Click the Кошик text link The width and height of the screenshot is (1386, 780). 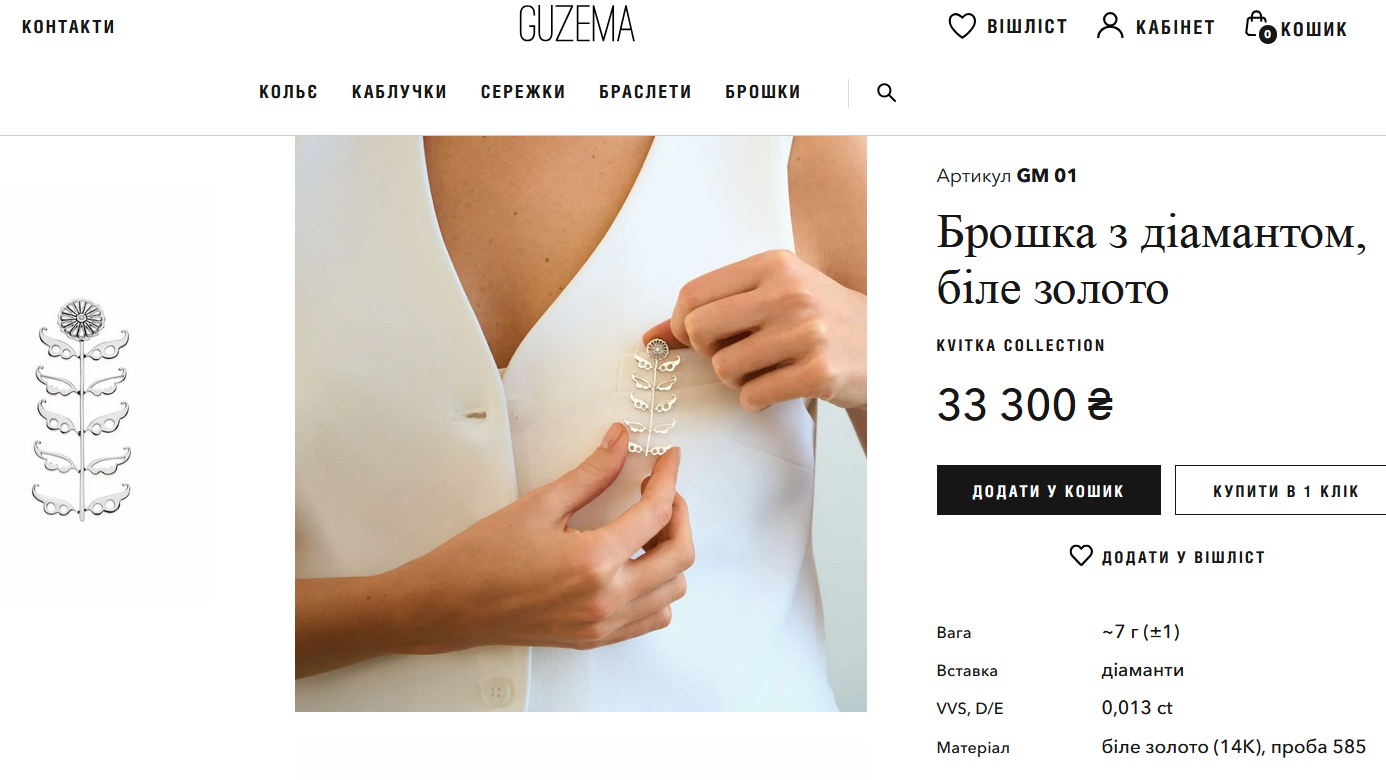point(1314,29)
